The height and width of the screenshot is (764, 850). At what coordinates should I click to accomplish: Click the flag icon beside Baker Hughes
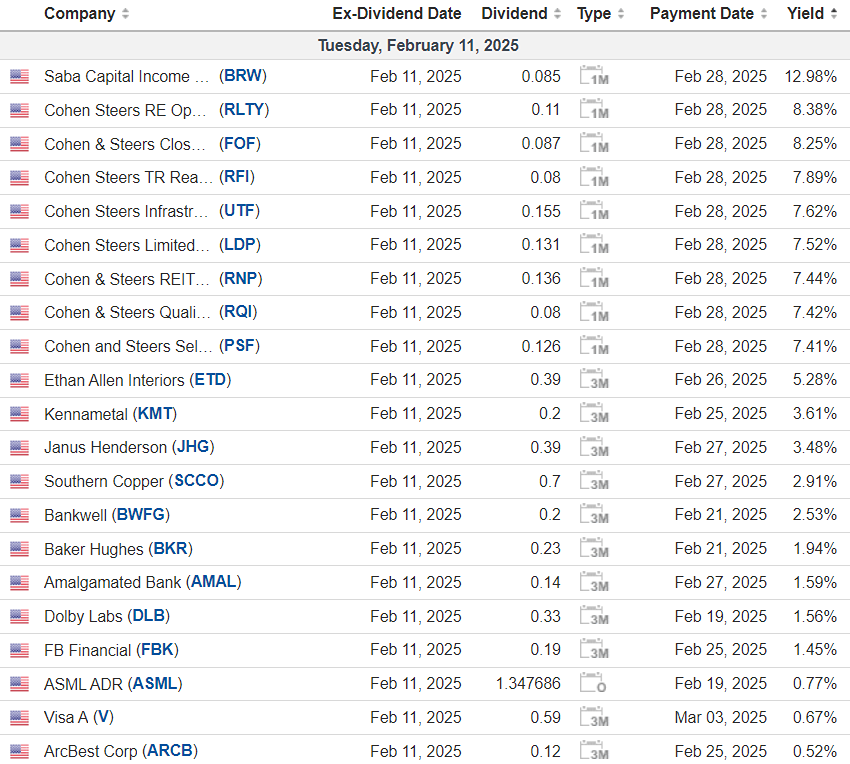[20, 549]
